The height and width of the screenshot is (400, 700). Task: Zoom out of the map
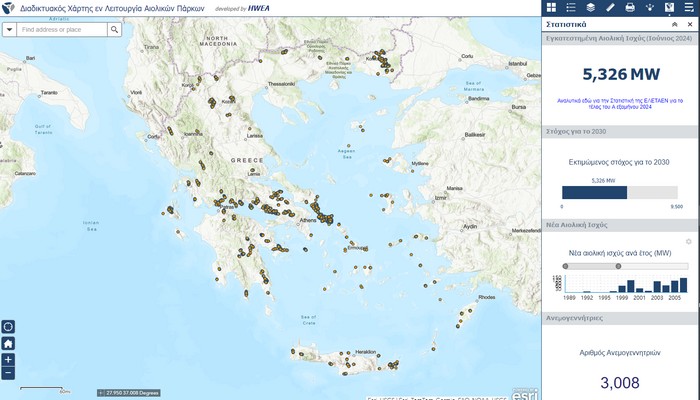pos(9,373)
